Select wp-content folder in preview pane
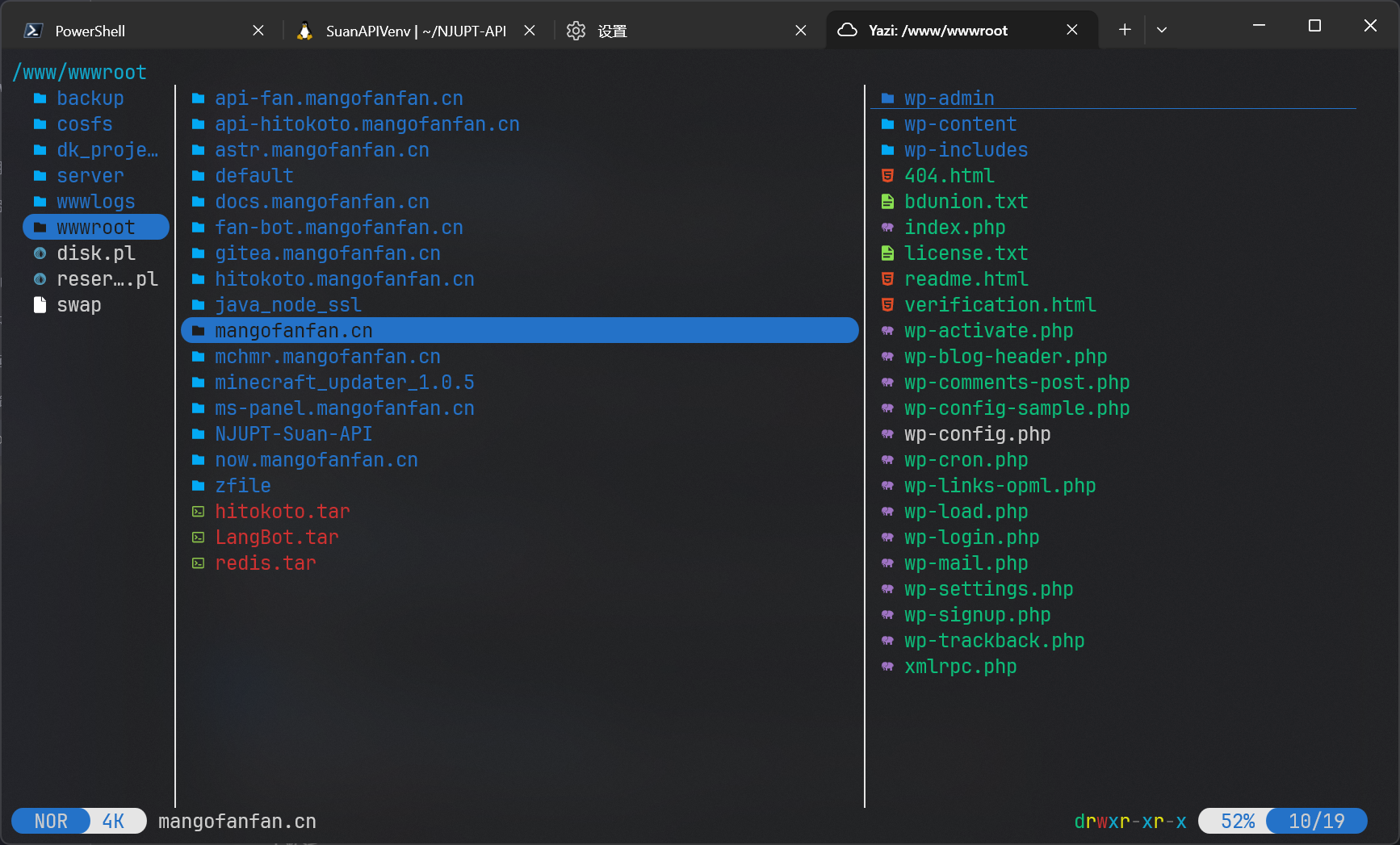This screenshot has height=845, width=1400. point(960,124)
